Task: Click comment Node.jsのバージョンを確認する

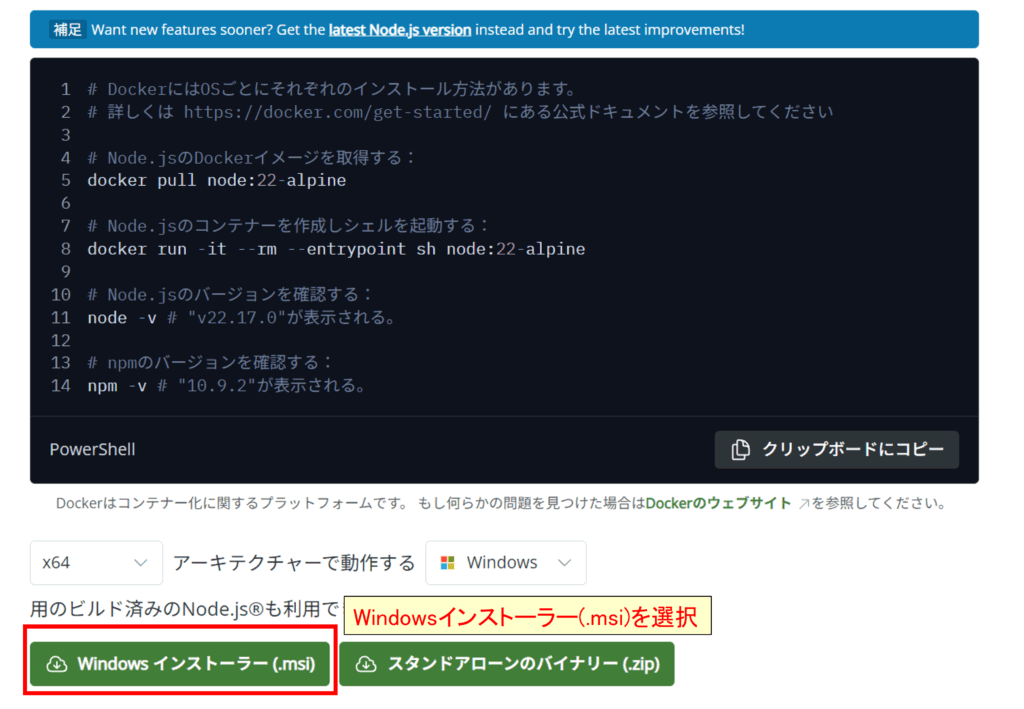Action: (x=229, y=295)
